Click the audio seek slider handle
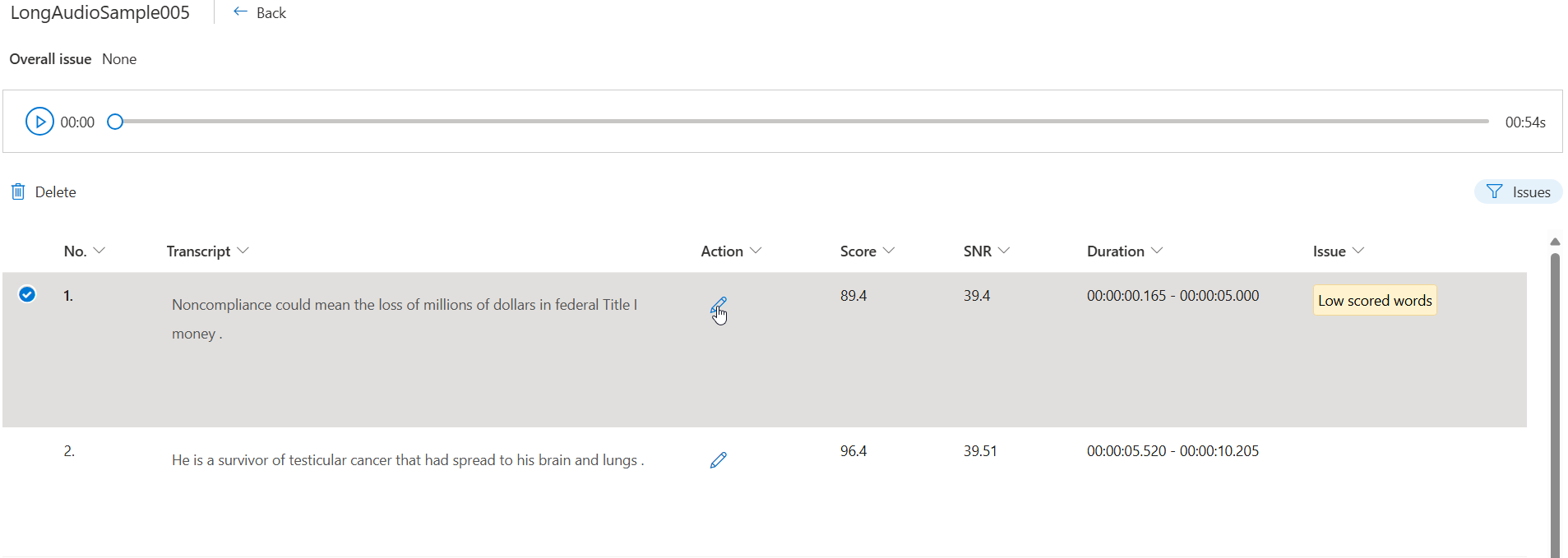This screenshot has height=558, width=1568. coord(115,122)
